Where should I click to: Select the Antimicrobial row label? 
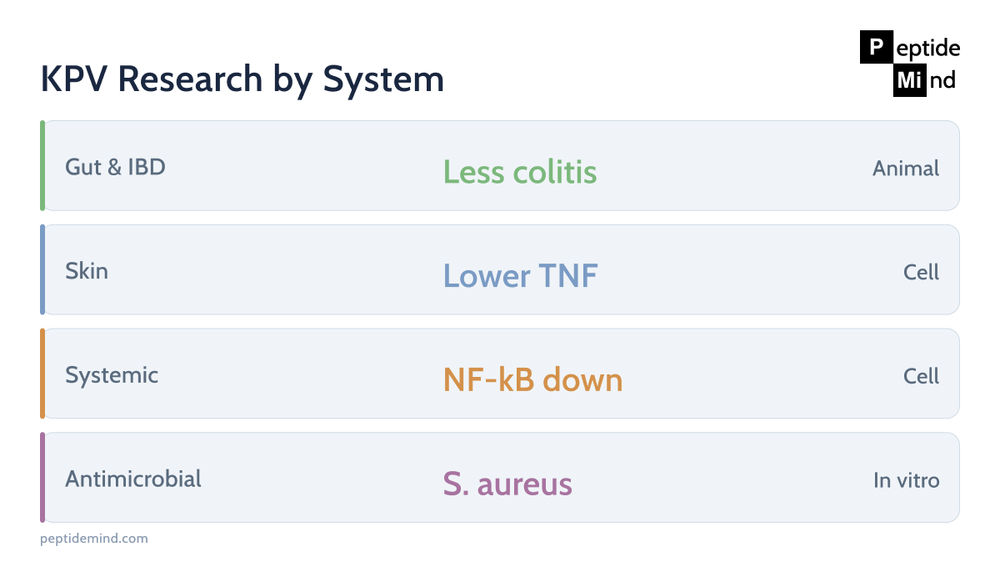[133, 479]
